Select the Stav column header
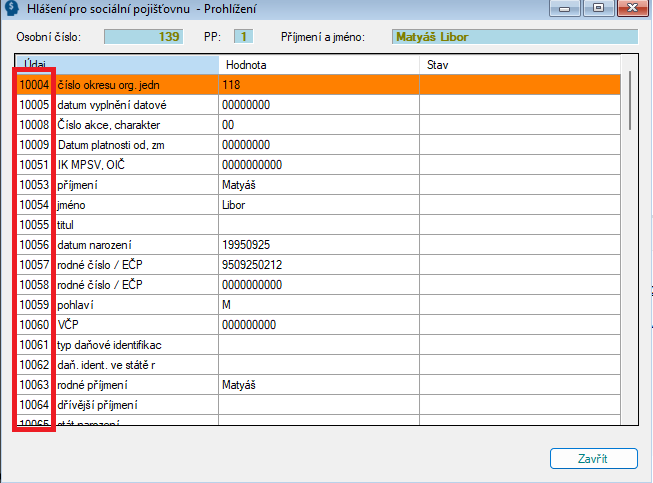 coord(520,65)
